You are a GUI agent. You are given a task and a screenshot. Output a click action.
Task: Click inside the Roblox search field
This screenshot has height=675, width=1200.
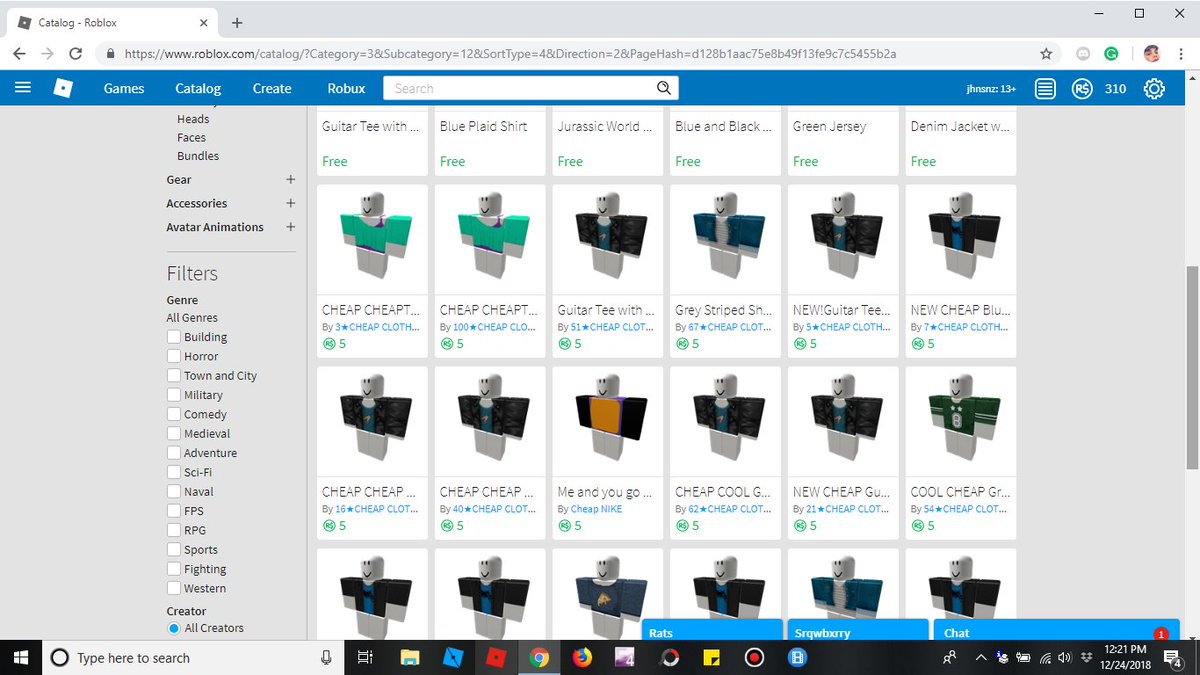[520, 88]
